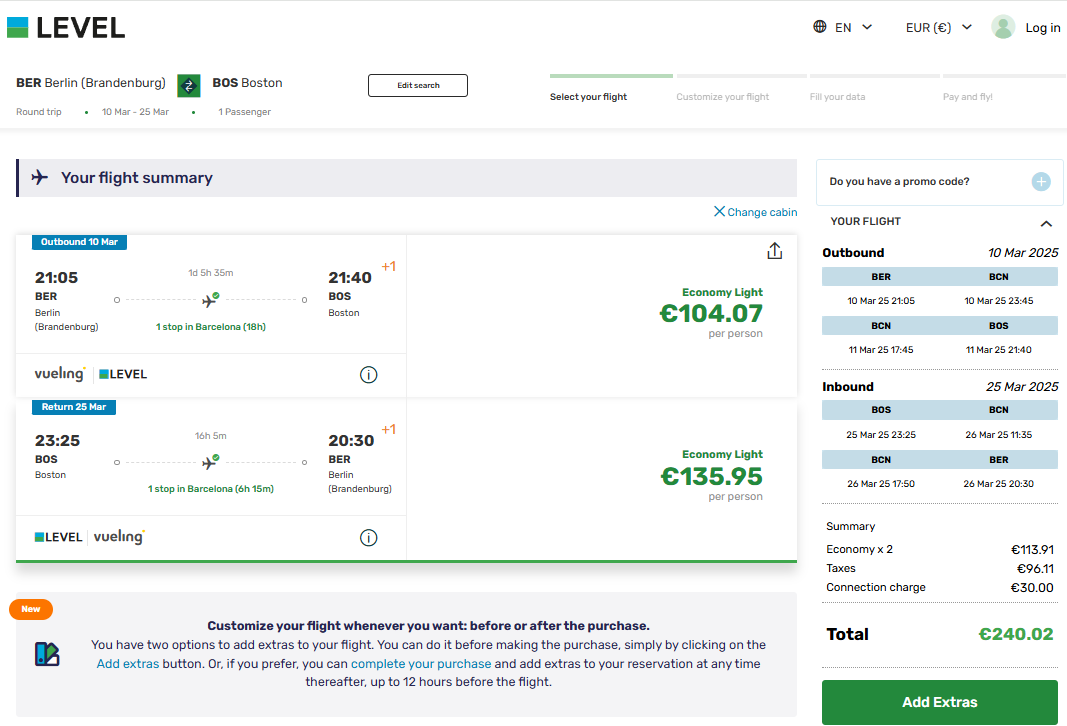Viewport: 1067px width, 726px height.
Task: Open outbound flight info circle icon
Action: pos(368,375)
